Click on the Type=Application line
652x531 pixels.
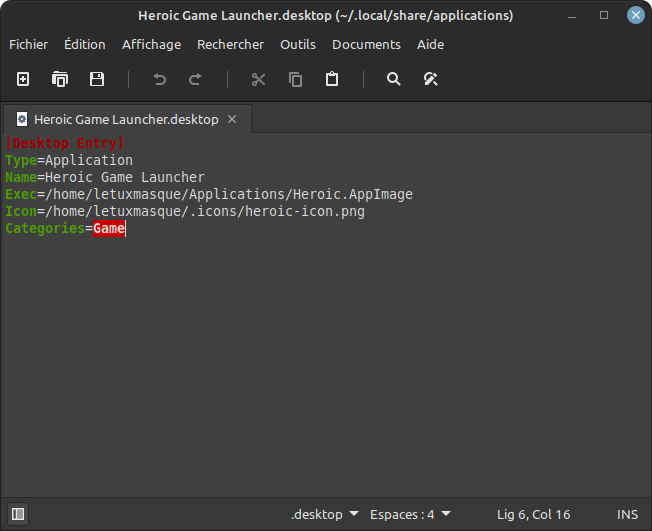69,160
